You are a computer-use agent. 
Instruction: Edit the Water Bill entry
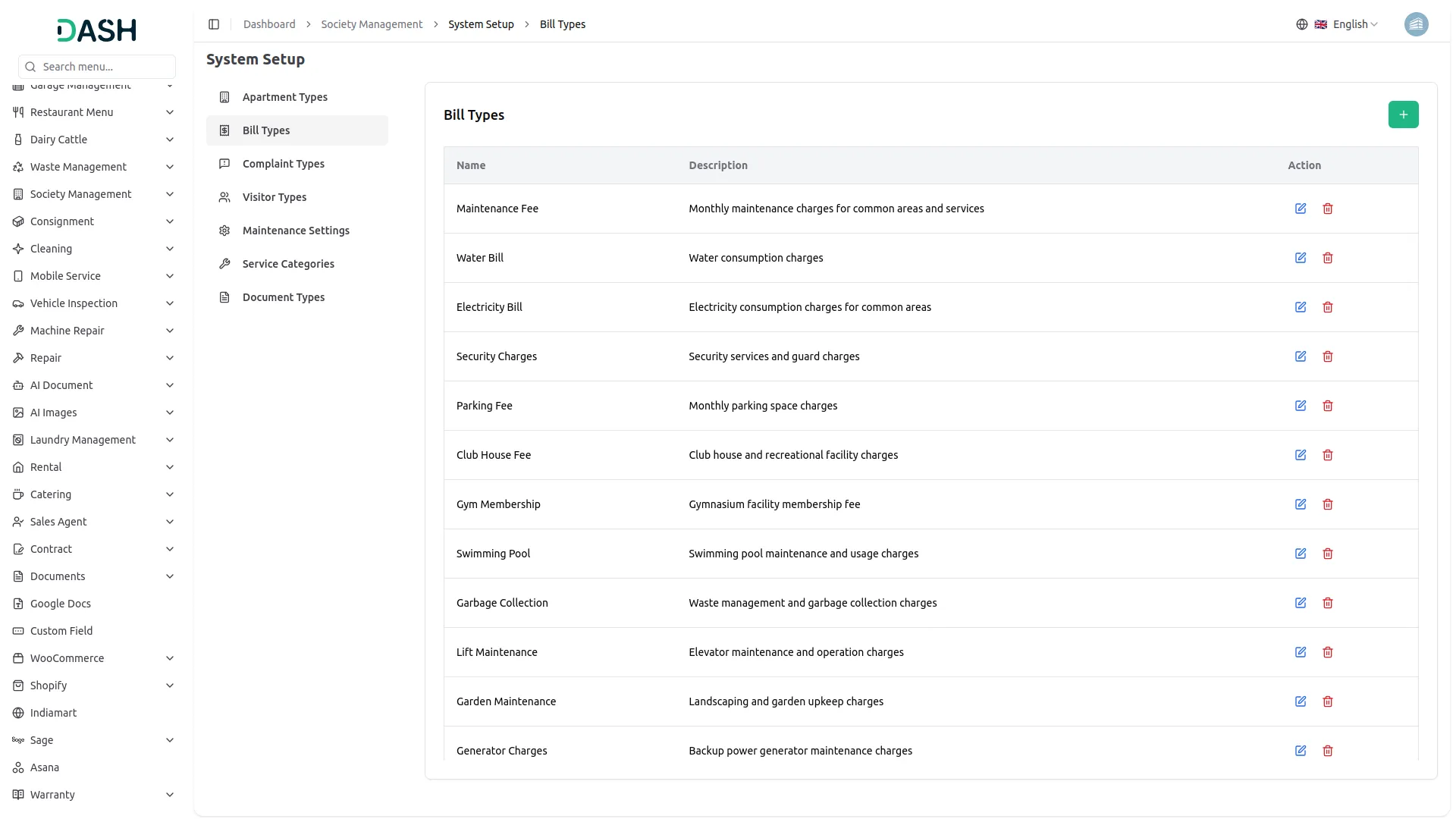tap(1300, 258)
